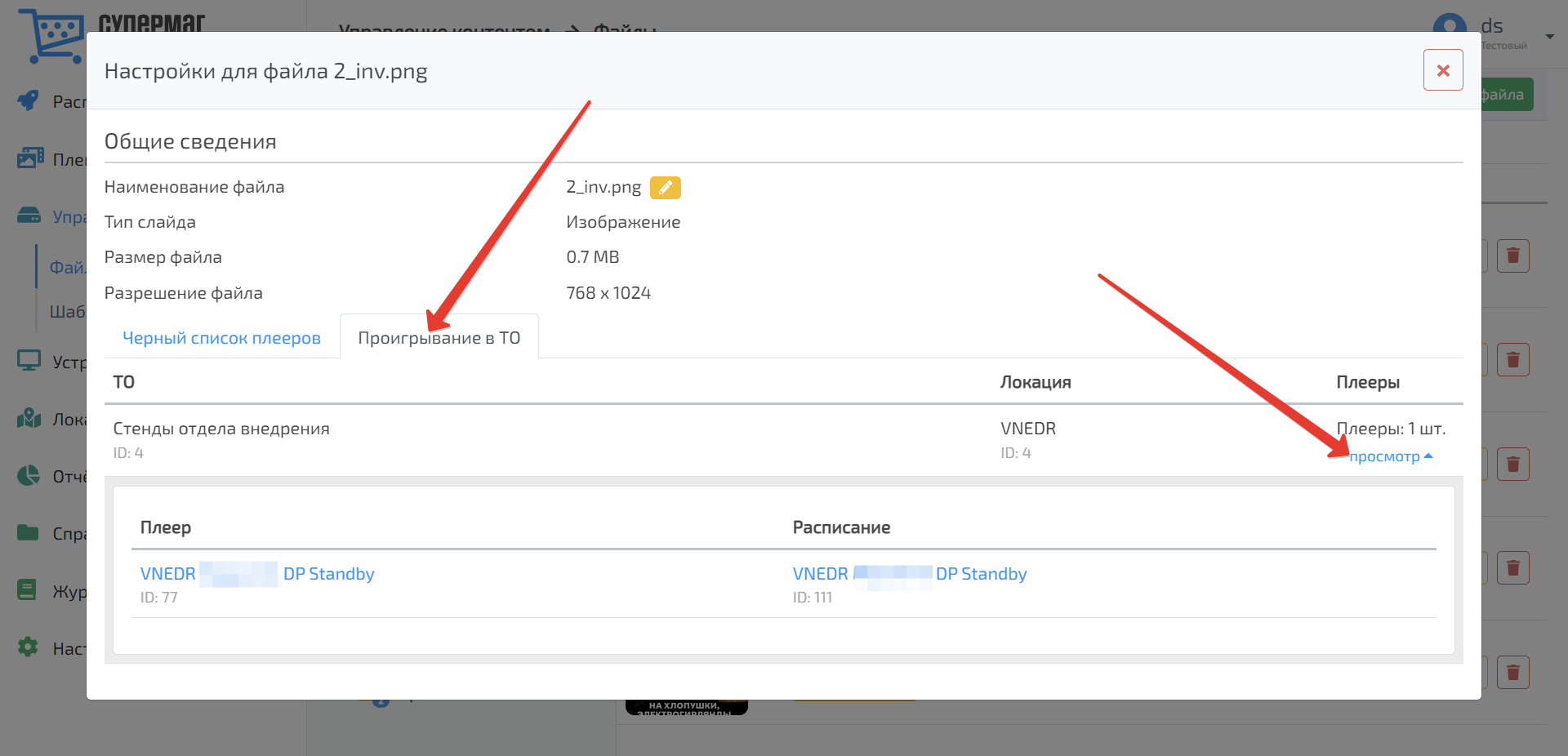Open the folder icon in sidebar
The height and width of the screenshot is (756, 1568).
click(29, 532)
